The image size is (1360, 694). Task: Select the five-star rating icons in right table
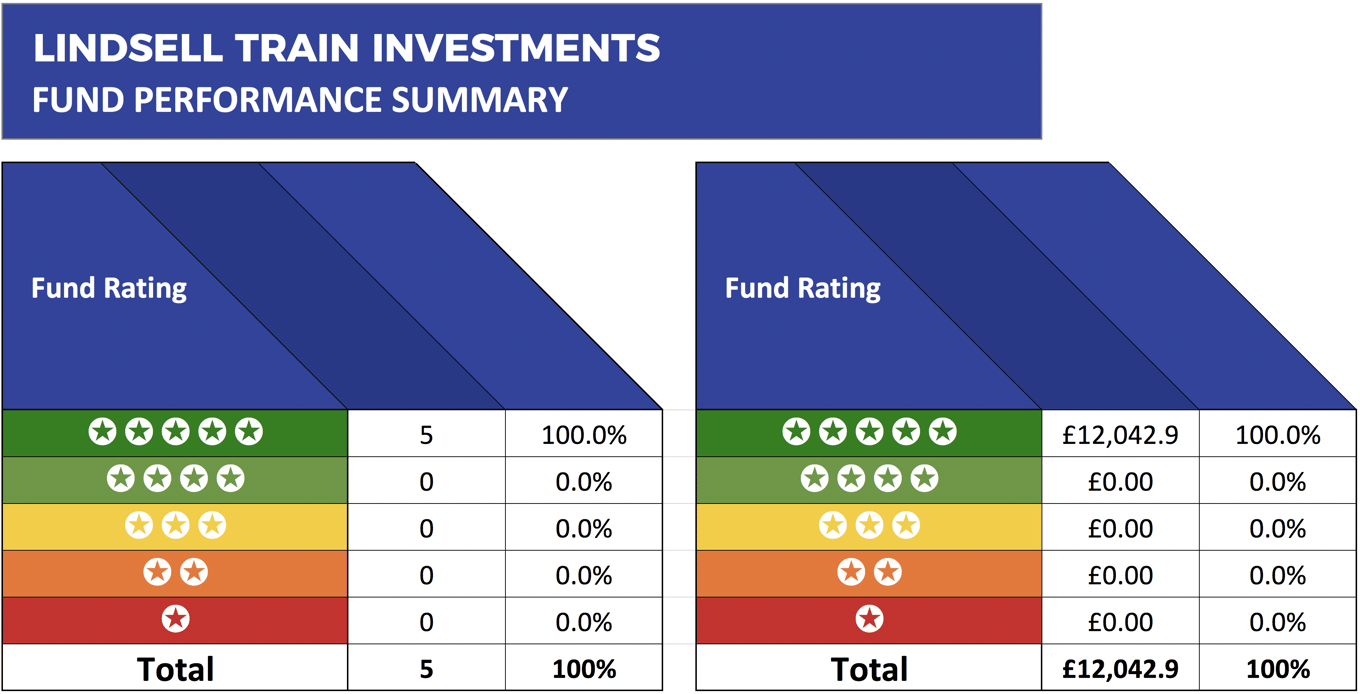869,432
